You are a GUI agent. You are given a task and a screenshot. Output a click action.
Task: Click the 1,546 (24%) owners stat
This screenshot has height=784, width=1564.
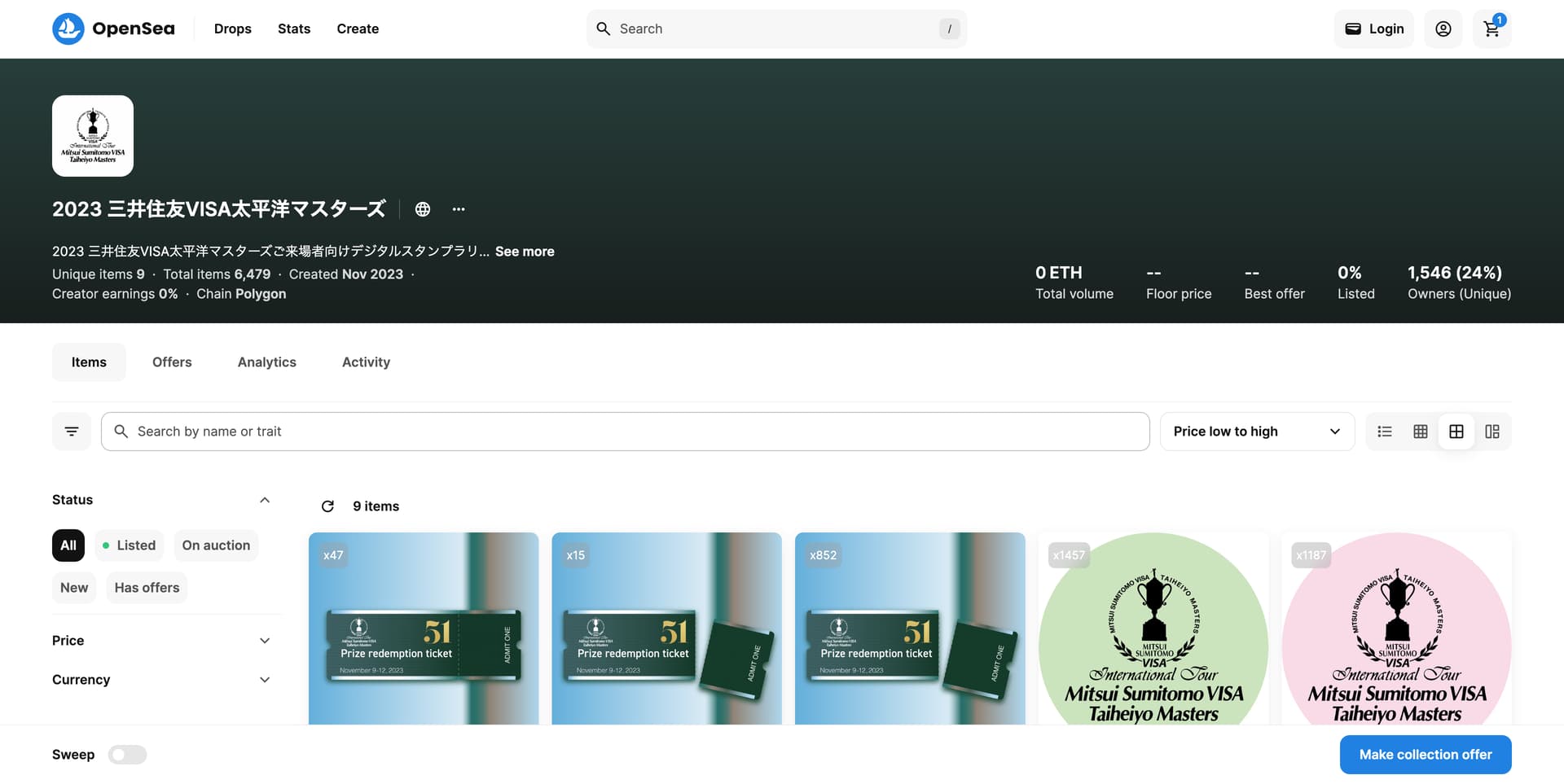[x=1459, y=283]
